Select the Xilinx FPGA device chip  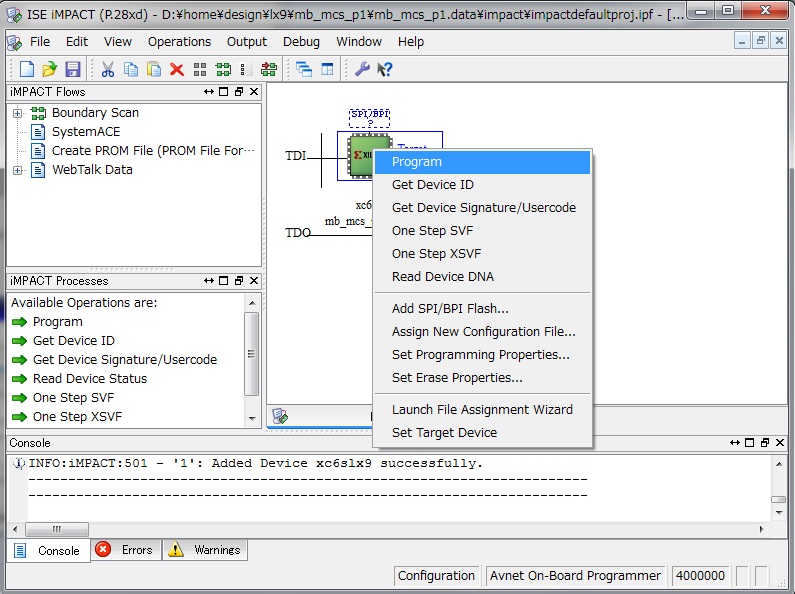pyautogui.click(x=361, y=156)
